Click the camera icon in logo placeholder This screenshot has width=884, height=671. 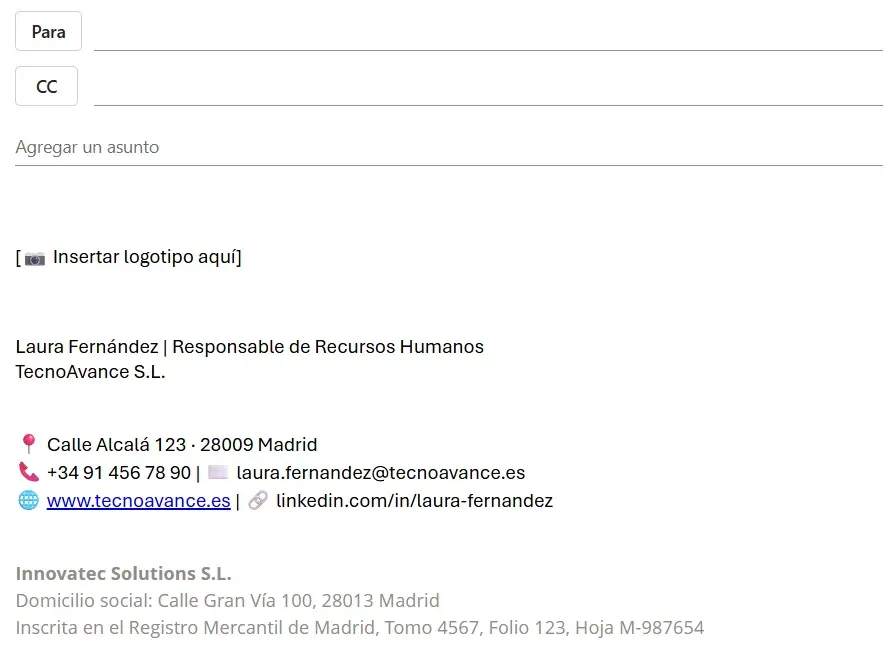[35, 258]
